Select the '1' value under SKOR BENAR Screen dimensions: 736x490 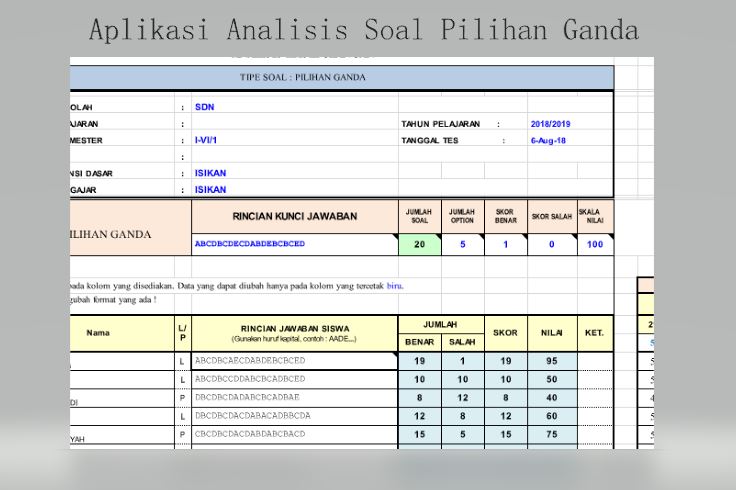506,244
